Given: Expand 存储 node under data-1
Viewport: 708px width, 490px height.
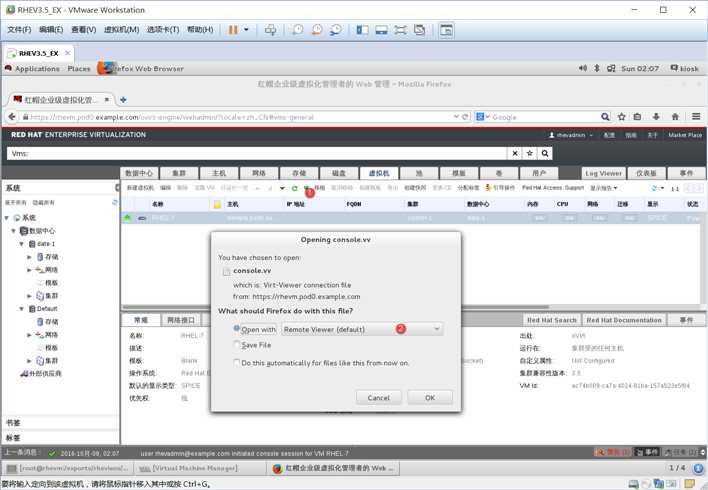Looking at the screenshot, I should point(29,257).
